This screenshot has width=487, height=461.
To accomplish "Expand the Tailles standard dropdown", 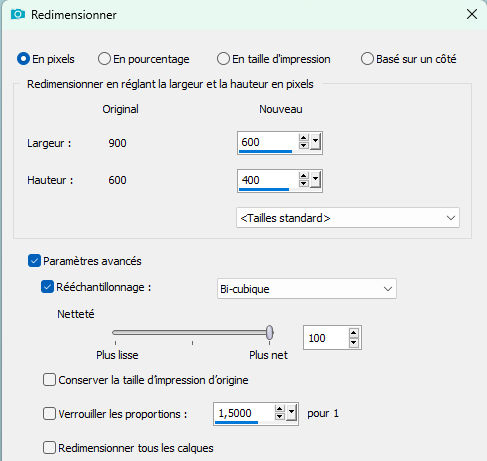I will click(348, 218).
